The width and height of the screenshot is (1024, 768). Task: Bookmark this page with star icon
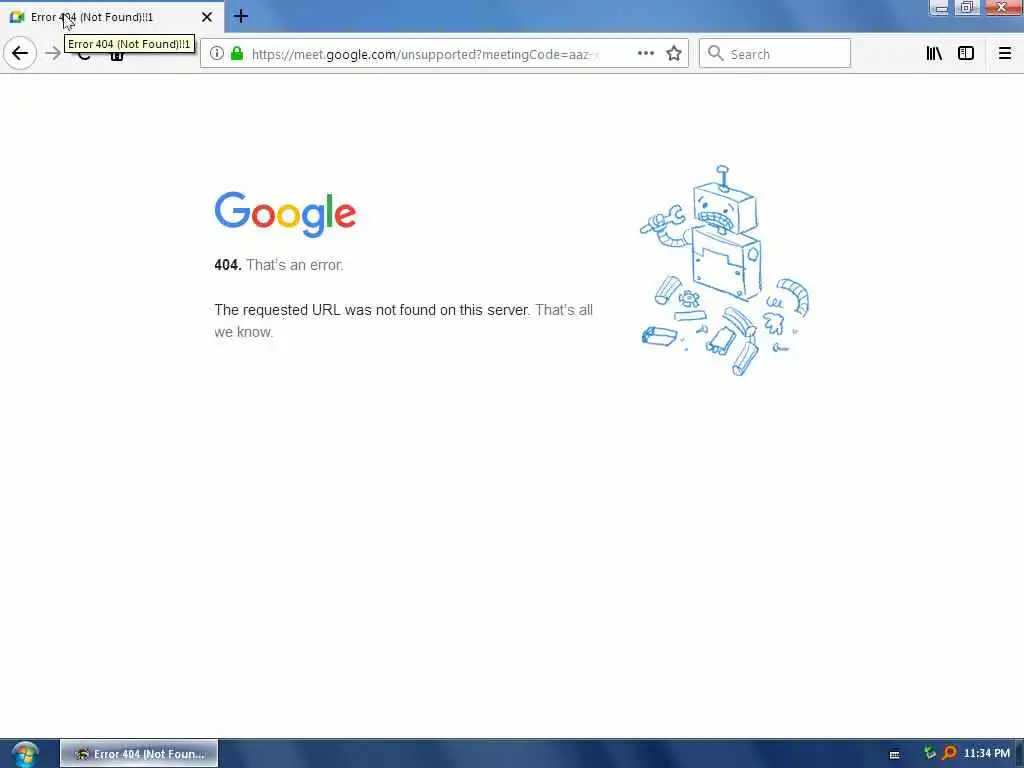(x=674, y=54)
